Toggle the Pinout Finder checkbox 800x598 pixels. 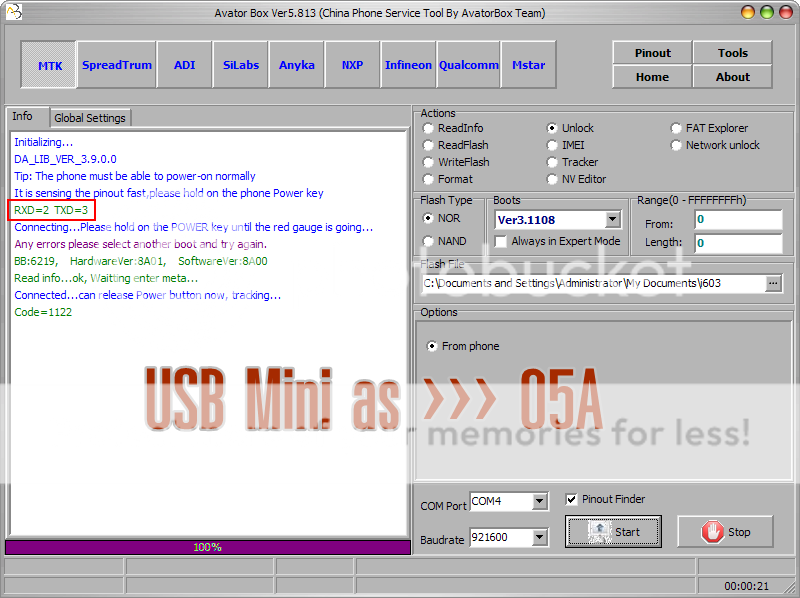pos(571,499)
